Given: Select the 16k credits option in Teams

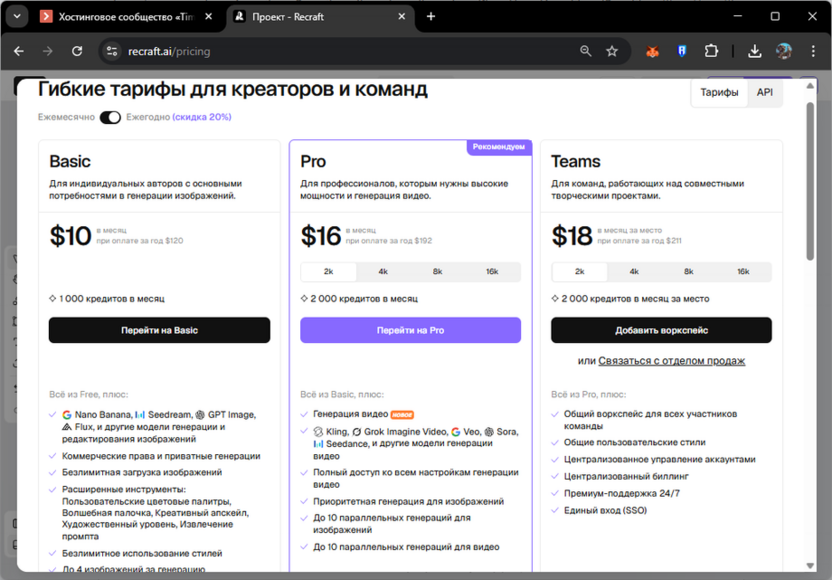Looking at the screenshot, I should coord(743,272).
